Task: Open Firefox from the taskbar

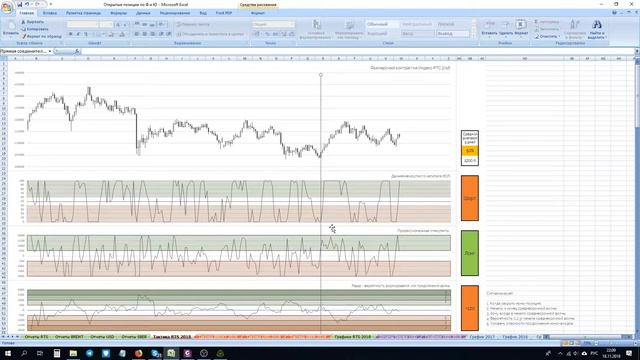Action: tap(139, 353)
